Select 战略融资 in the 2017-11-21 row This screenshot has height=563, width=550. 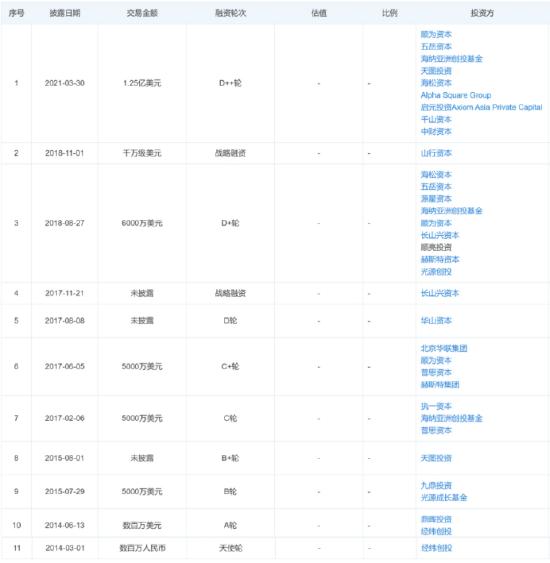coord(230,293)
